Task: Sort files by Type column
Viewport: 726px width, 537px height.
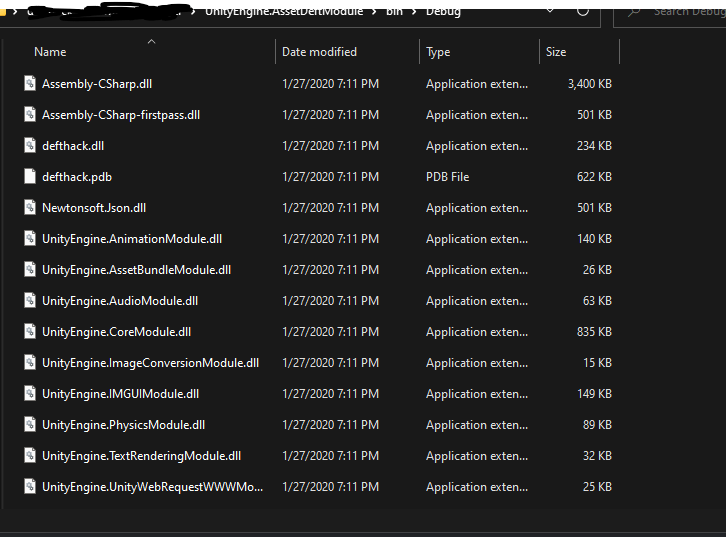Action: pyautogui.click(x=438, y=52)
